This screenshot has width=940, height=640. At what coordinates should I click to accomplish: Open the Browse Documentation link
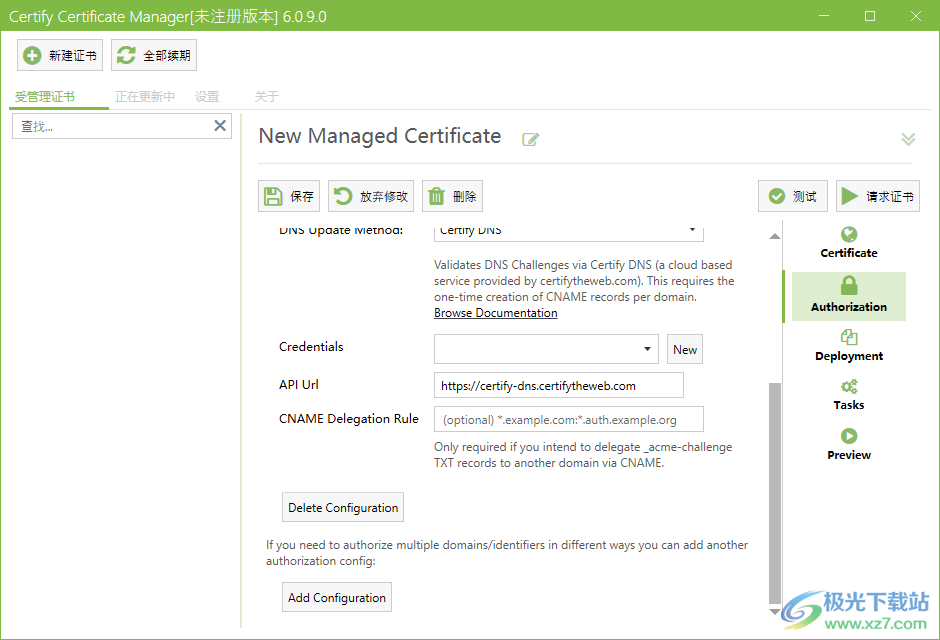pyautogui.click(x=496, y=313)
